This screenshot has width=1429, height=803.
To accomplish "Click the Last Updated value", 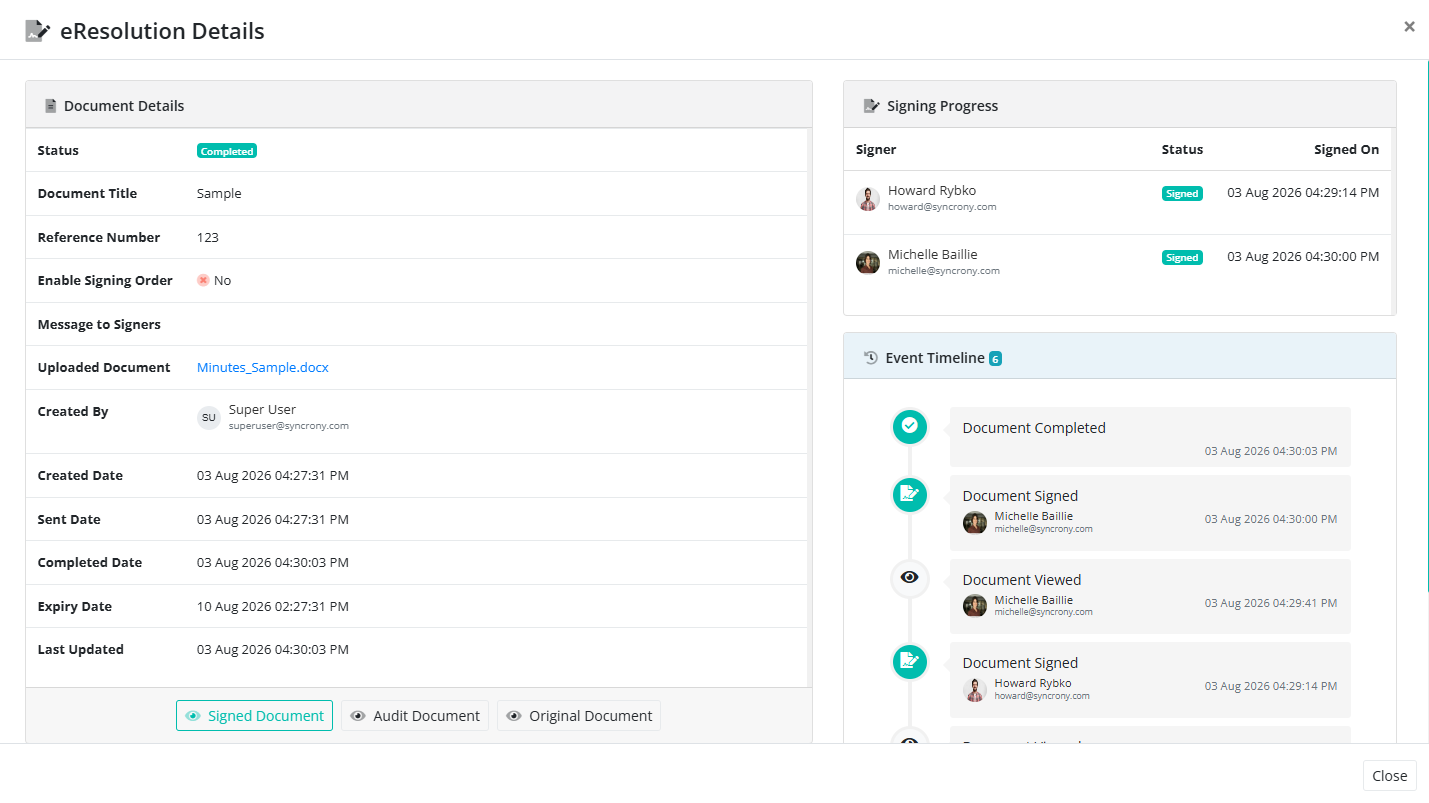I will click(273, 650).
